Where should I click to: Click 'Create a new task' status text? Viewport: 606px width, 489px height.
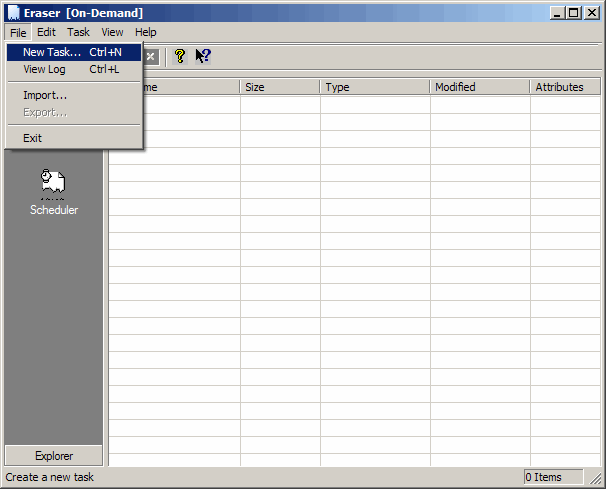(x=49, y=477)
